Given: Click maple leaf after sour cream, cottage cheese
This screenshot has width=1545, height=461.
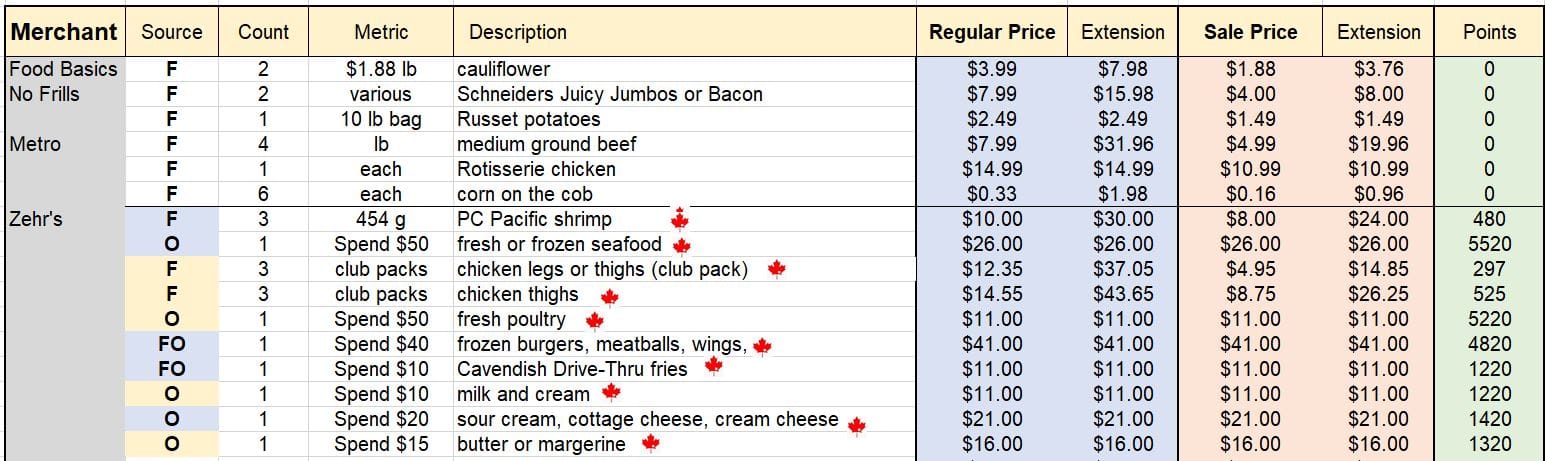Looking at the screenshot, I should tap(856, 425).
